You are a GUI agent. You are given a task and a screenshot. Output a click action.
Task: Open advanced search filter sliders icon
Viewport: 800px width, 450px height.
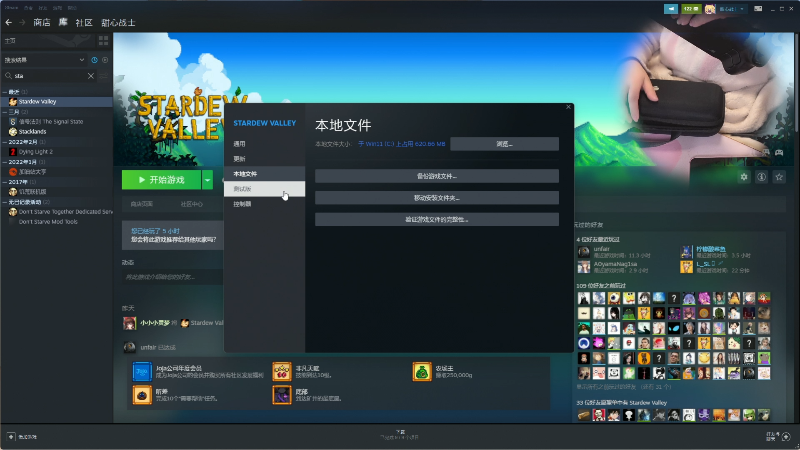pyautogui.click(x=104, y=76)
